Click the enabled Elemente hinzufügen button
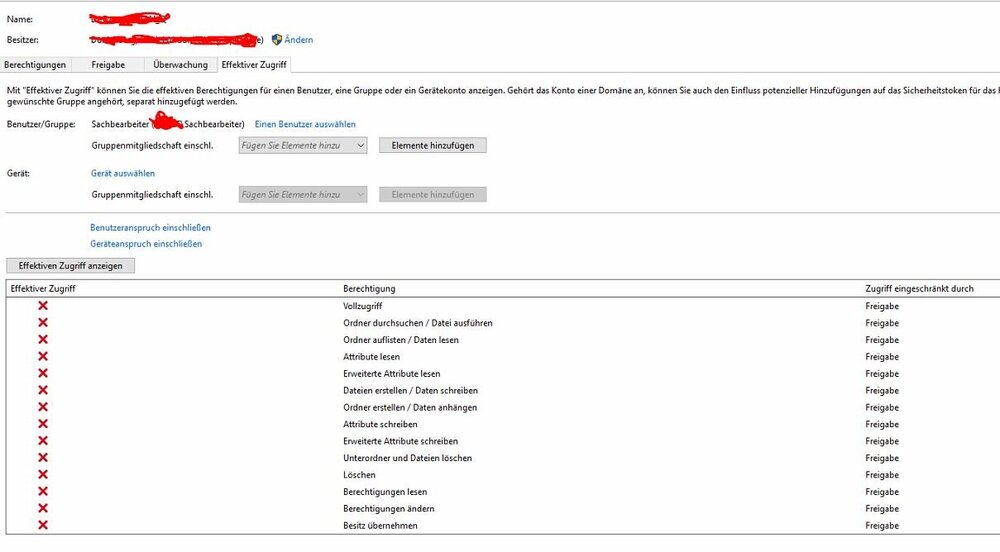 pyautogui.click(x=433, y=145)
